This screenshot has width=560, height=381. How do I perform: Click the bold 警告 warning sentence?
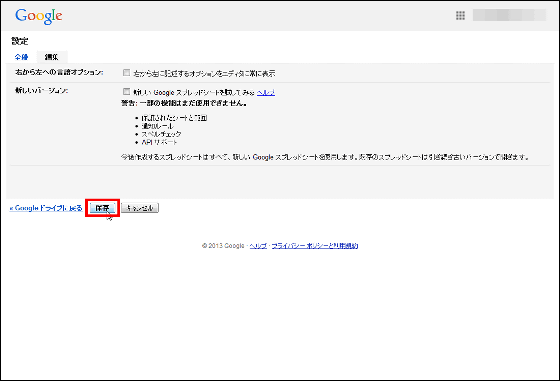[x=184, y=103]
